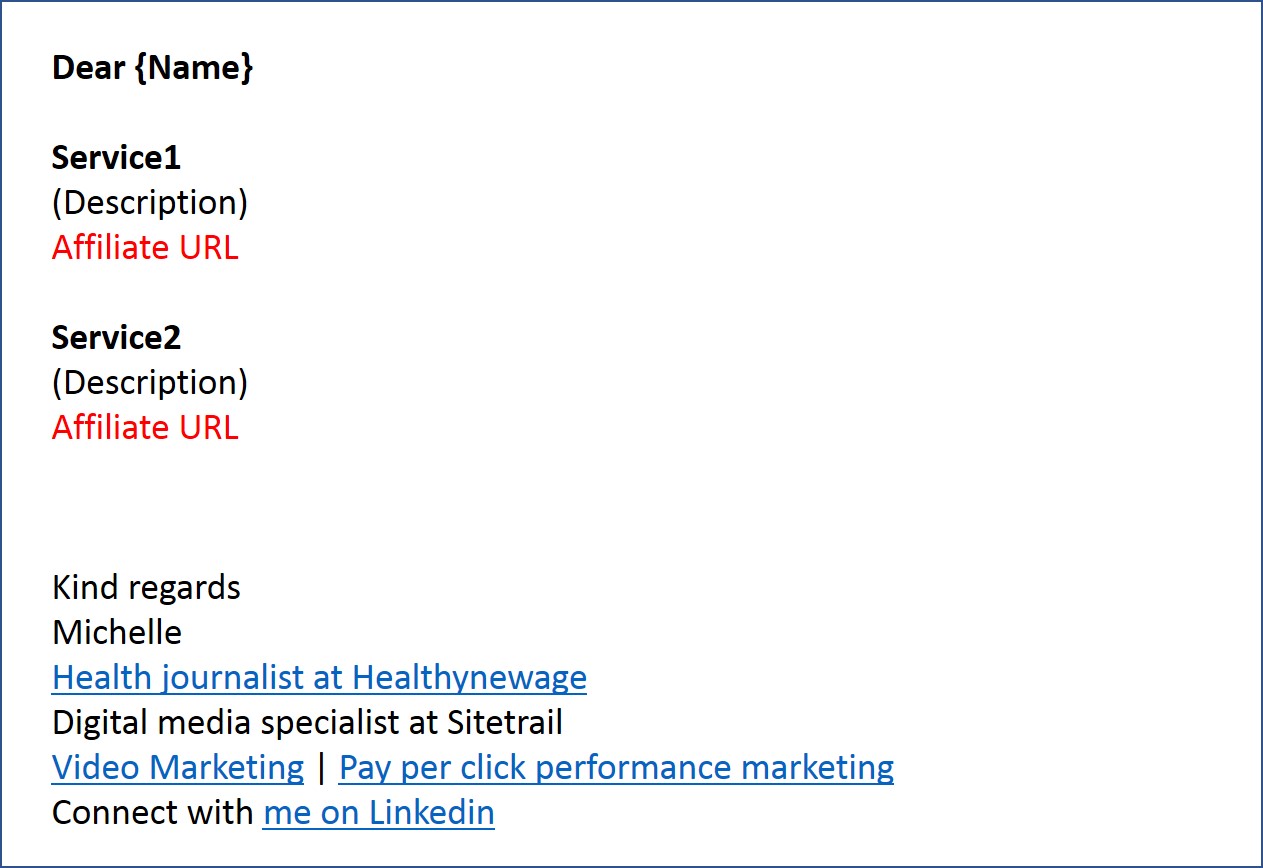
Task: Click the Michelle signature name
Action: pos(117,633)
